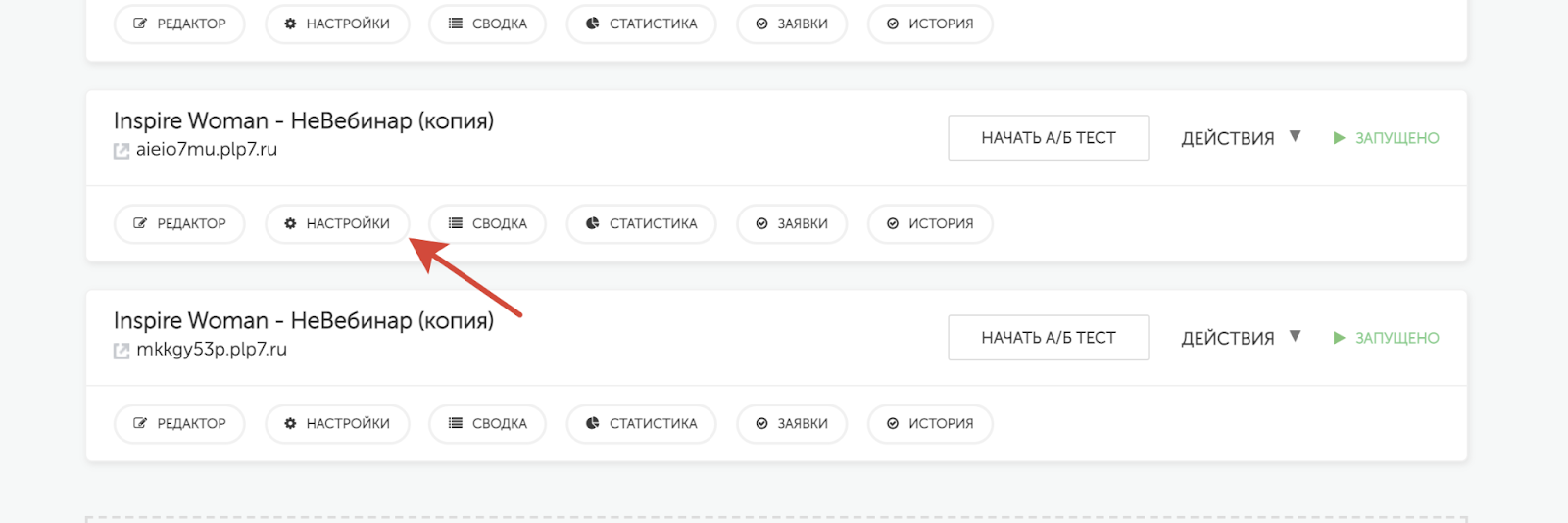Image resolution: width=1568 pixels, height=523 pixels.
Task: Open the aieio7mu.plp7.ru page link
Action: (x=207, y=150)
